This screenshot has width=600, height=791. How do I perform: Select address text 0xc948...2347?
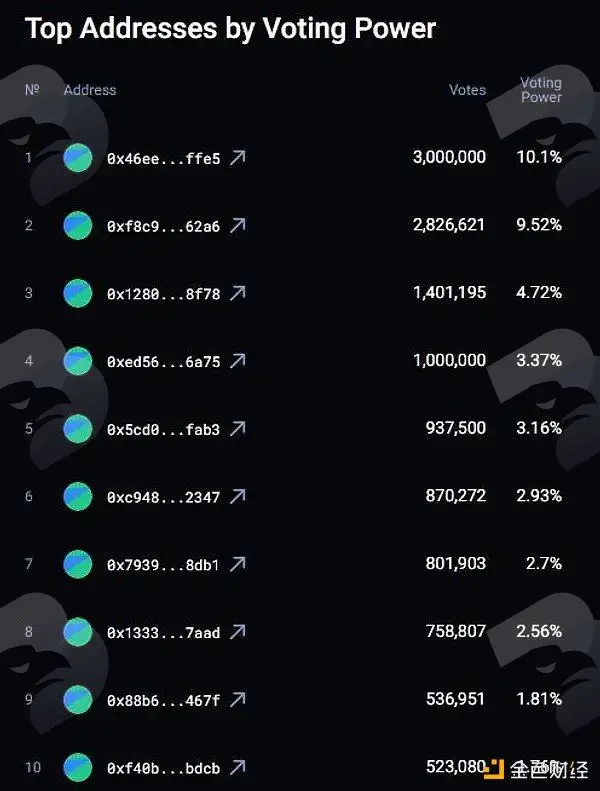click(163, 497)
